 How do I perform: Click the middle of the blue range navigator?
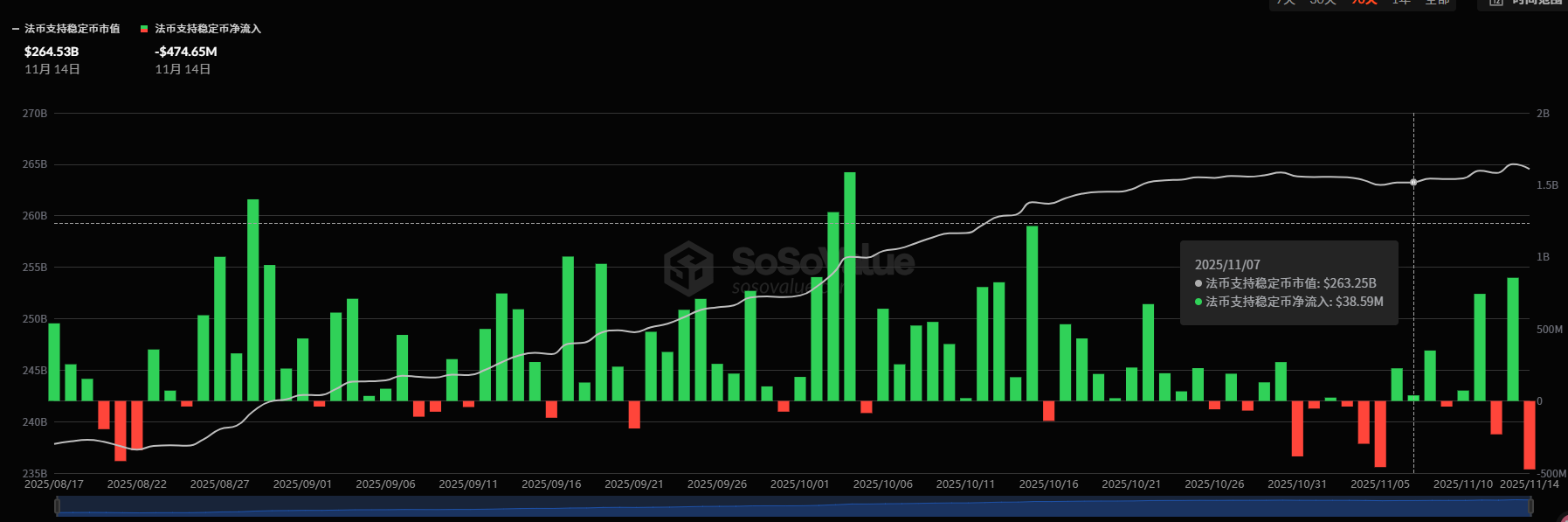(793, 505)
